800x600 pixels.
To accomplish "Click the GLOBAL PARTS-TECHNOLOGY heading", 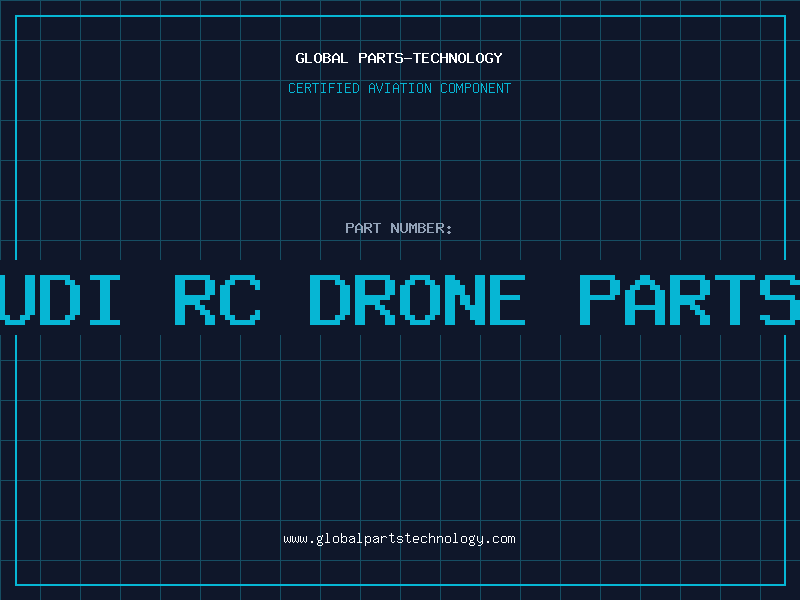I will coord(399,58).
